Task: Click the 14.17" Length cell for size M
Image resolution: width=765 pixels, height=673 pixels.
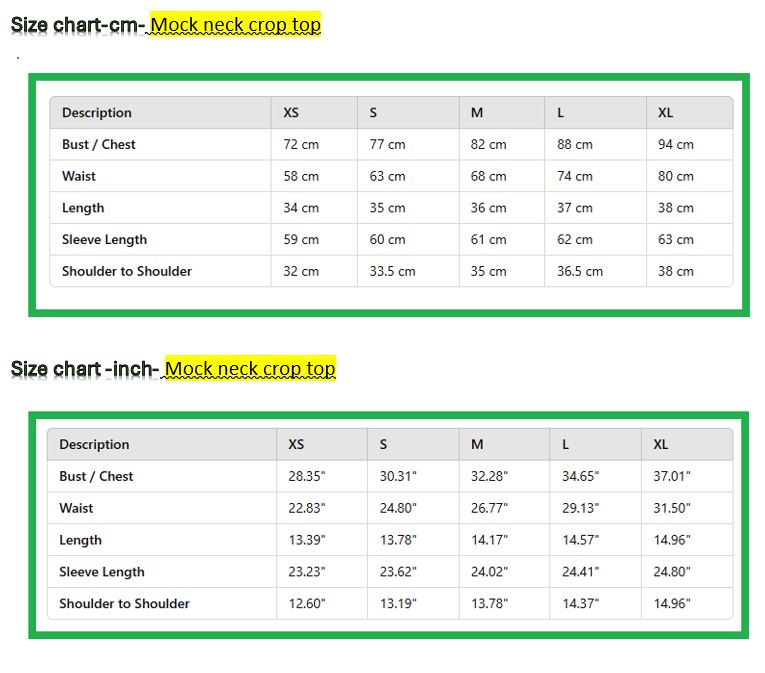Action: click(x=489, y=540)
